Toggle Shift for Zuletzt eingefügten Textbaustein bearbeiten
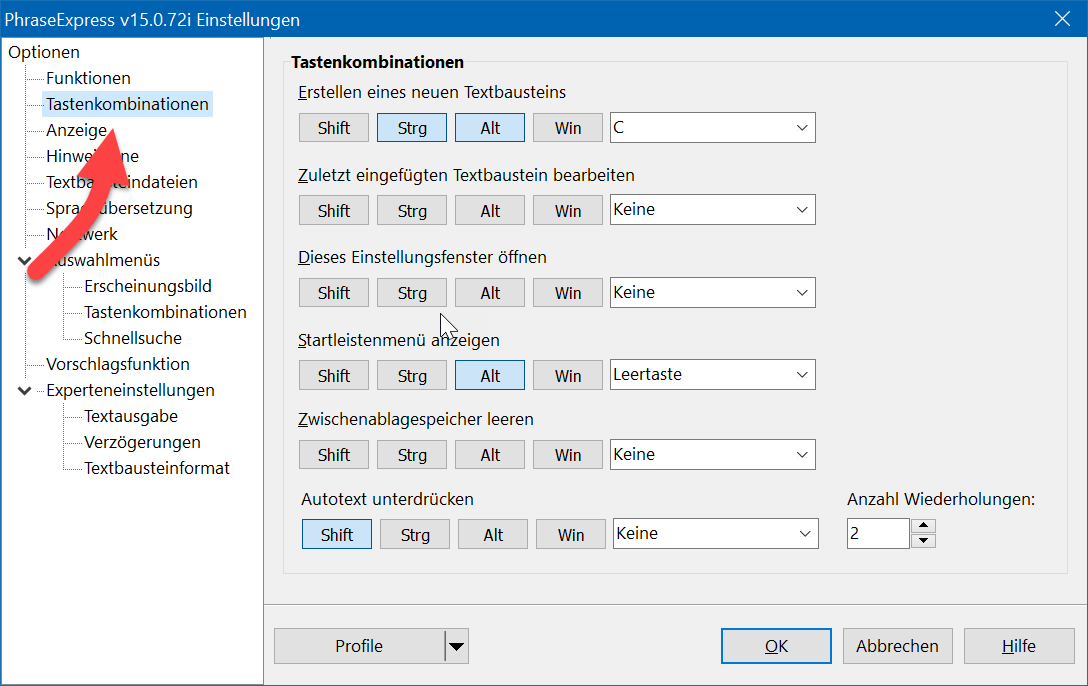Viewport: 1088px width, 686px height. pyautogui.click(x=334, y=210)
